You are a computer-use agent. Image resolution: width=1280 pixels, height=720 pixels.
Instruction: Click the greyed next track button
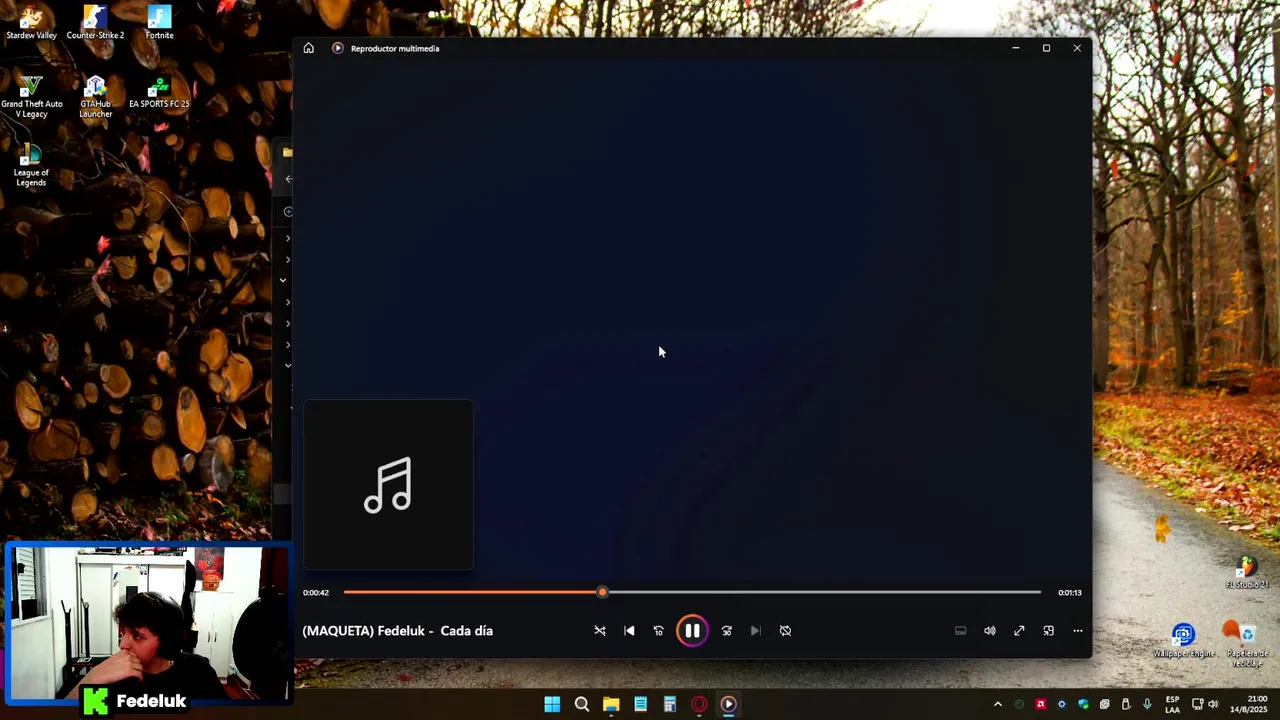(x=756, y=631)
